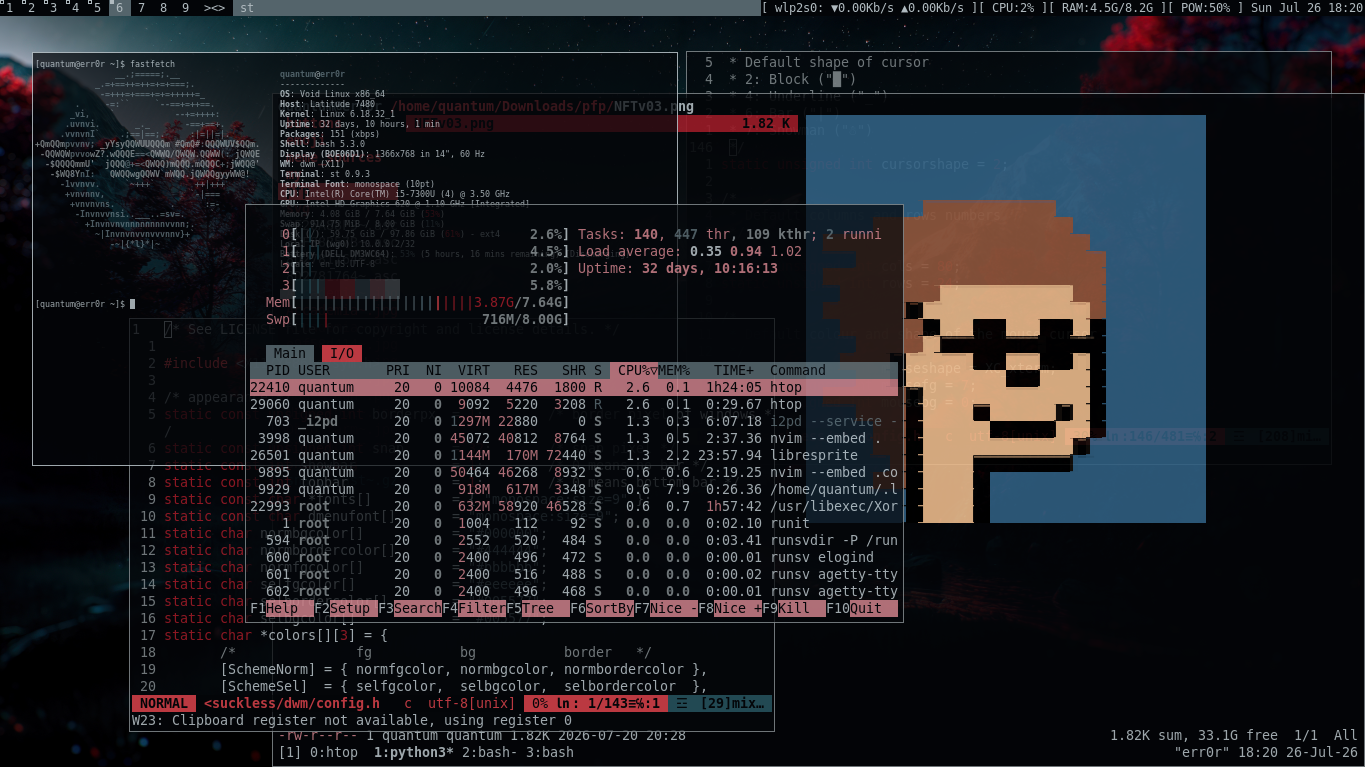
Task: Select process 3998 nvim row in htop
Action: (x=574, y=438)
